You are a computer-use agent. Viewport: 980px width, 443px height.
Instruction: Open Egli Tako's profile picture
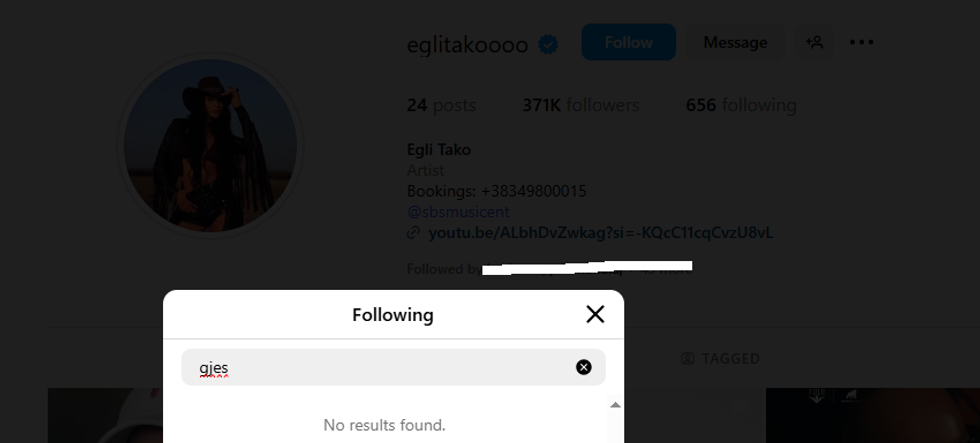pyautogui.click(x=210, y=145)
